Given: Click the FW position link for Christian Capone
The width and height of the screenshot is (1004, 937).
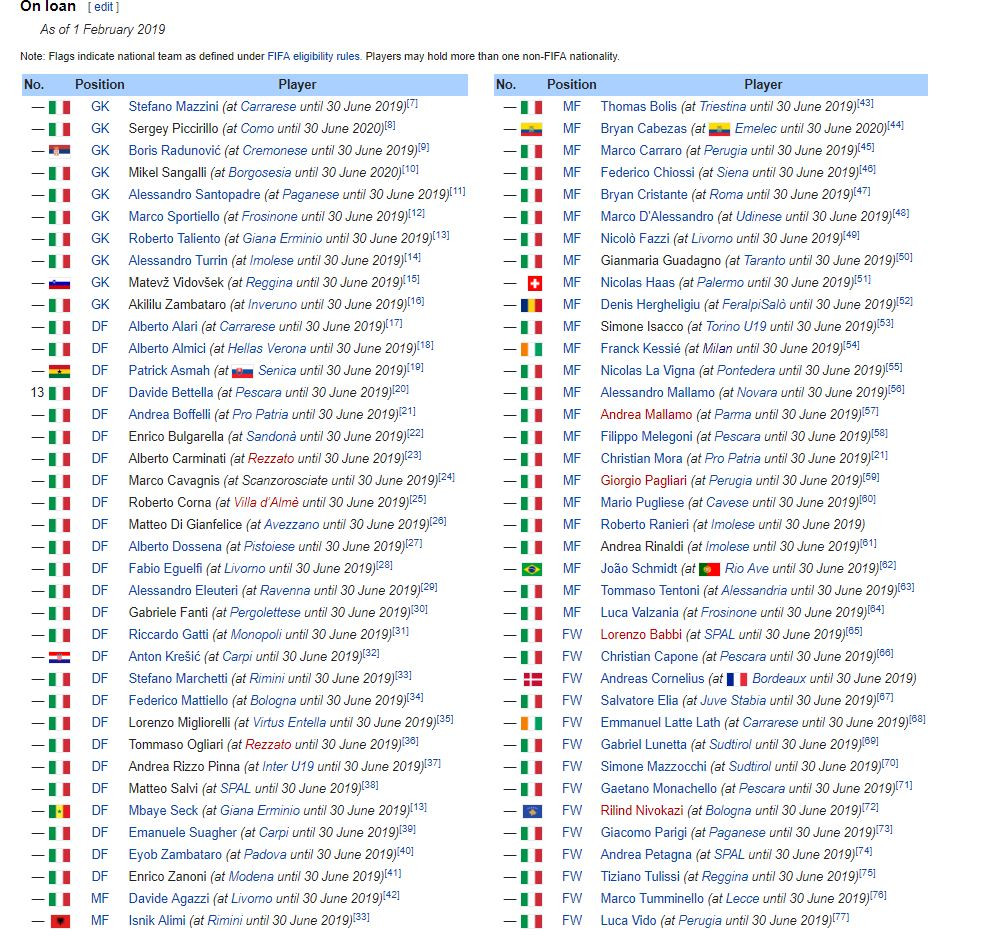Looking at the screenshot, I should tap(572, 656).
